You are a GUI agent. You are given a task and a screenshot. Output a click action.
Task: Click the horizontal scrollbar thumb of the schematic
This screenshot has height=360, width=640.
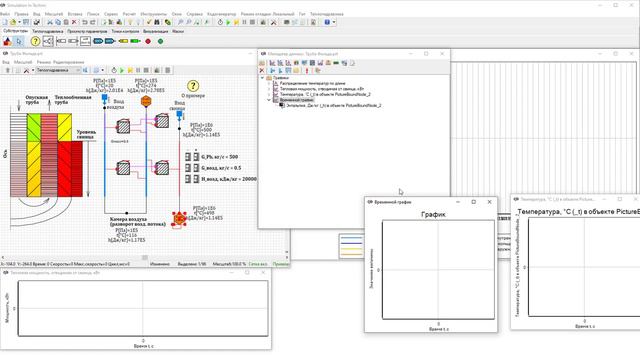click(144, 257)
